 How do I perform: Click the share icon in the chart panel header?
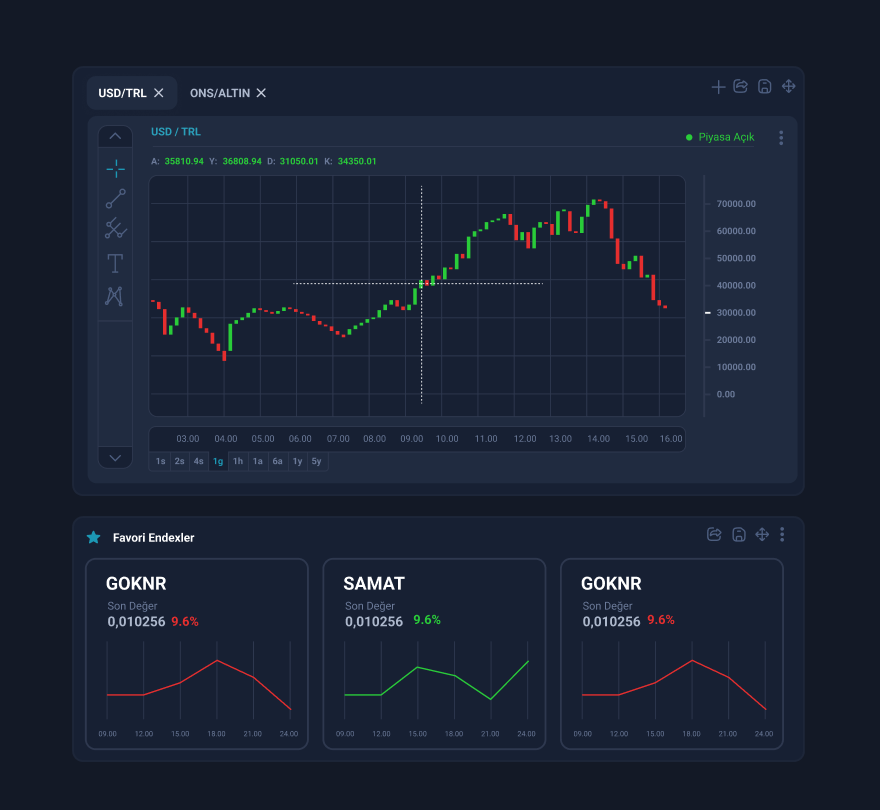(x=741, y=87)
